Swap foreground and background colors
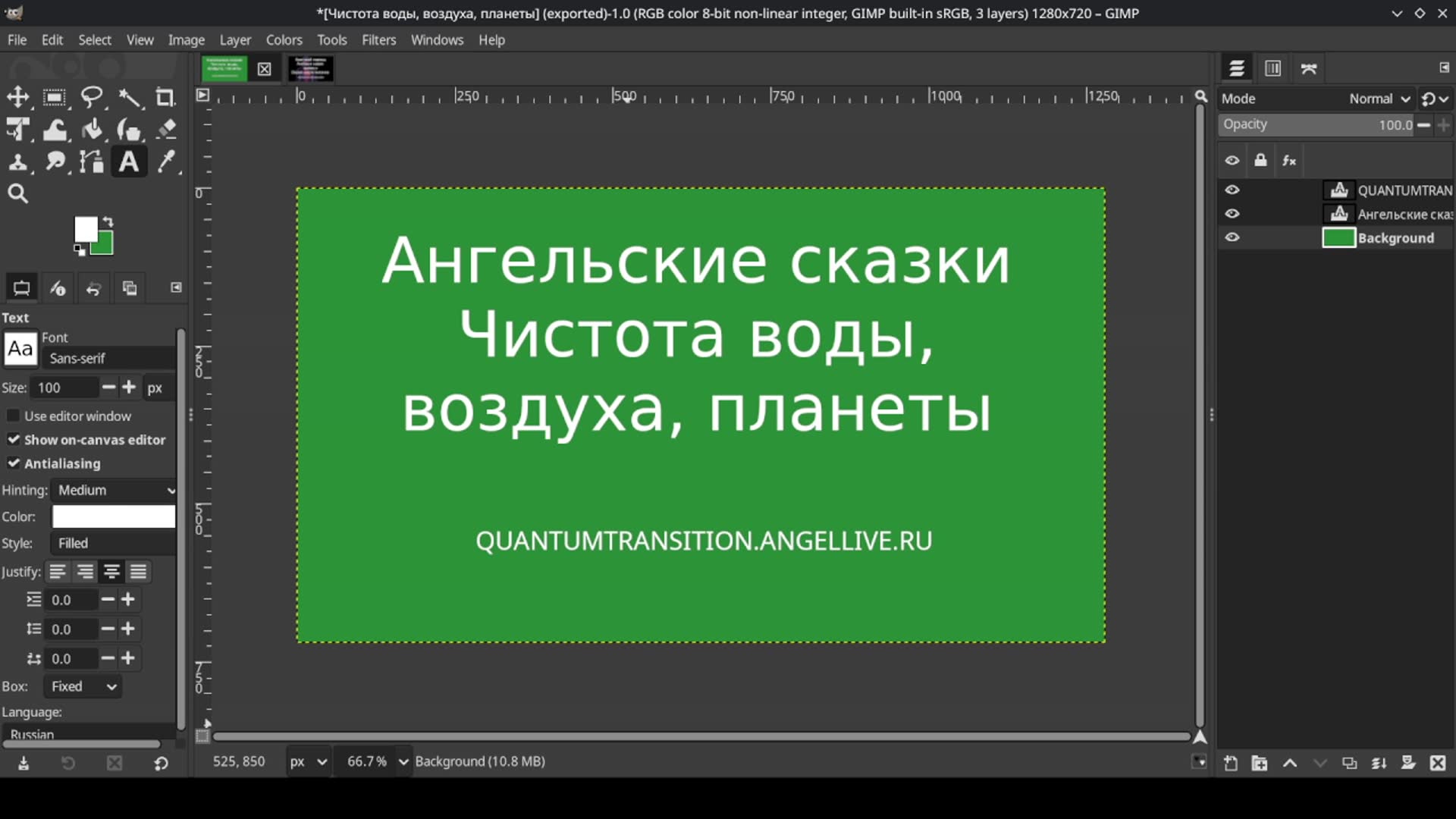Screen dimensions: 1456x819 pos(108,221)
